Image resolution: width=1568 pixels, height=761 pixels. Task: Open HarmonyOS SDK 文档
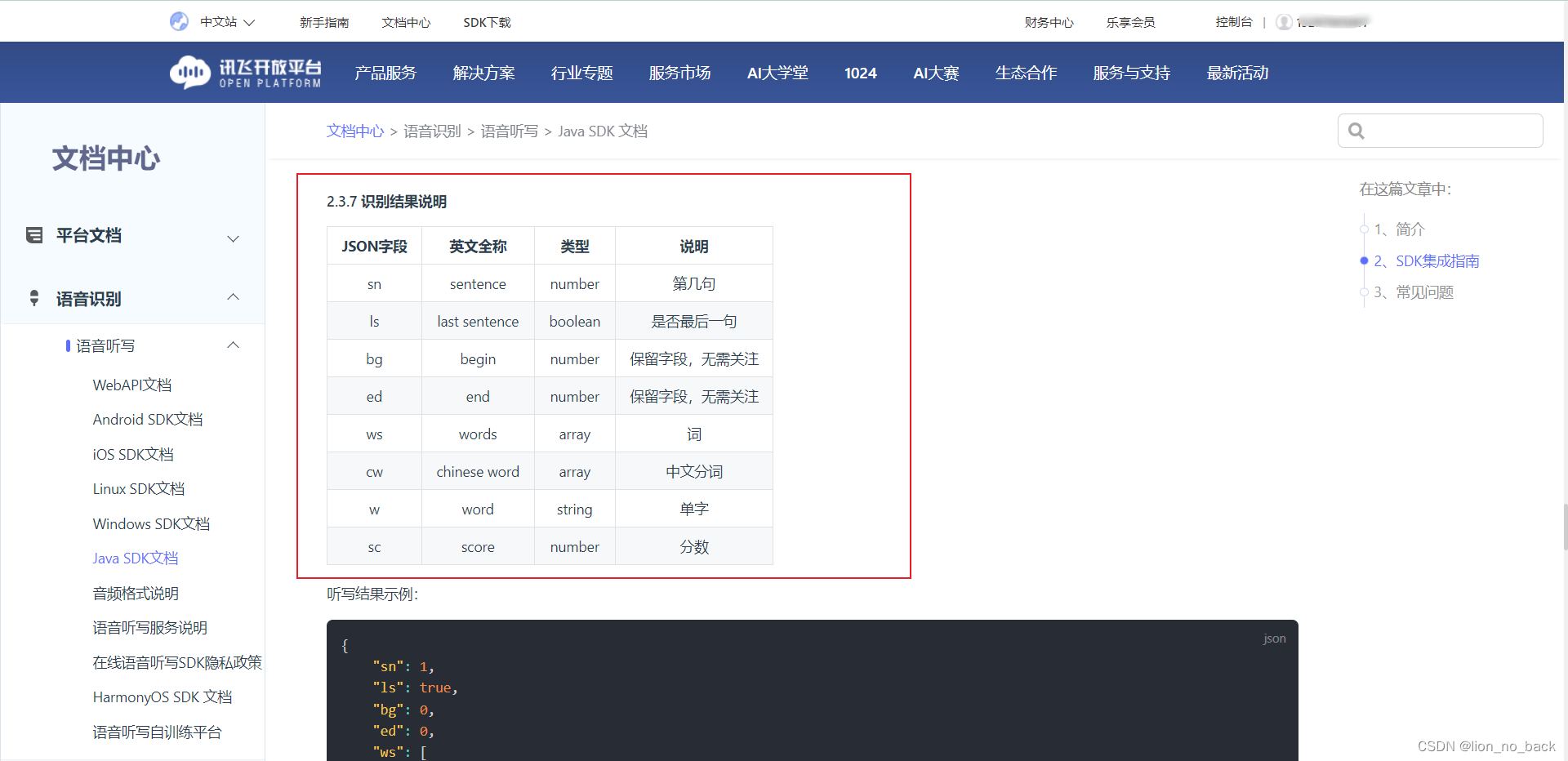[163, 696]
